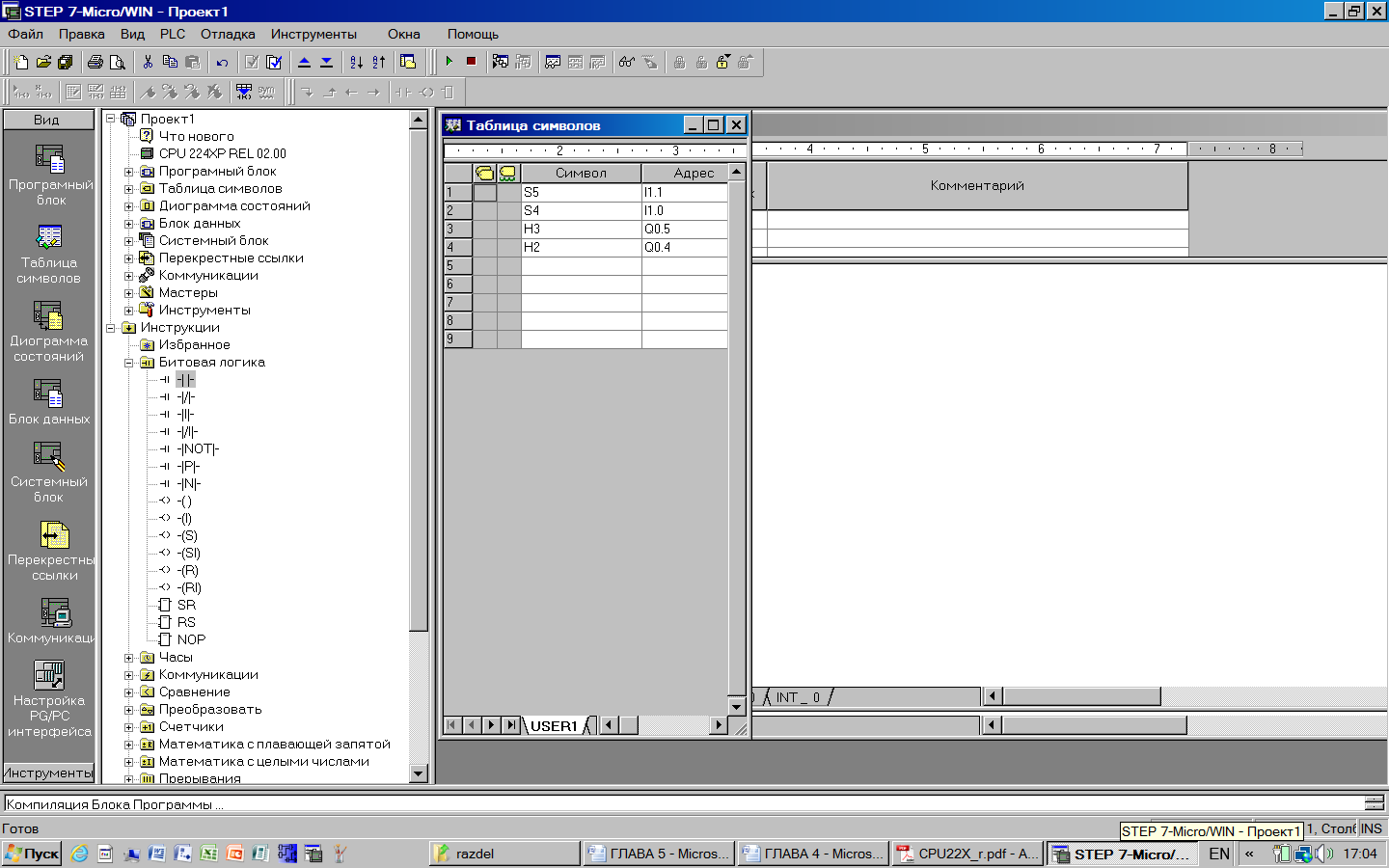Click the EN language indicator in the taskbar
The image size is (1389, 868).
click(1219, 854)
